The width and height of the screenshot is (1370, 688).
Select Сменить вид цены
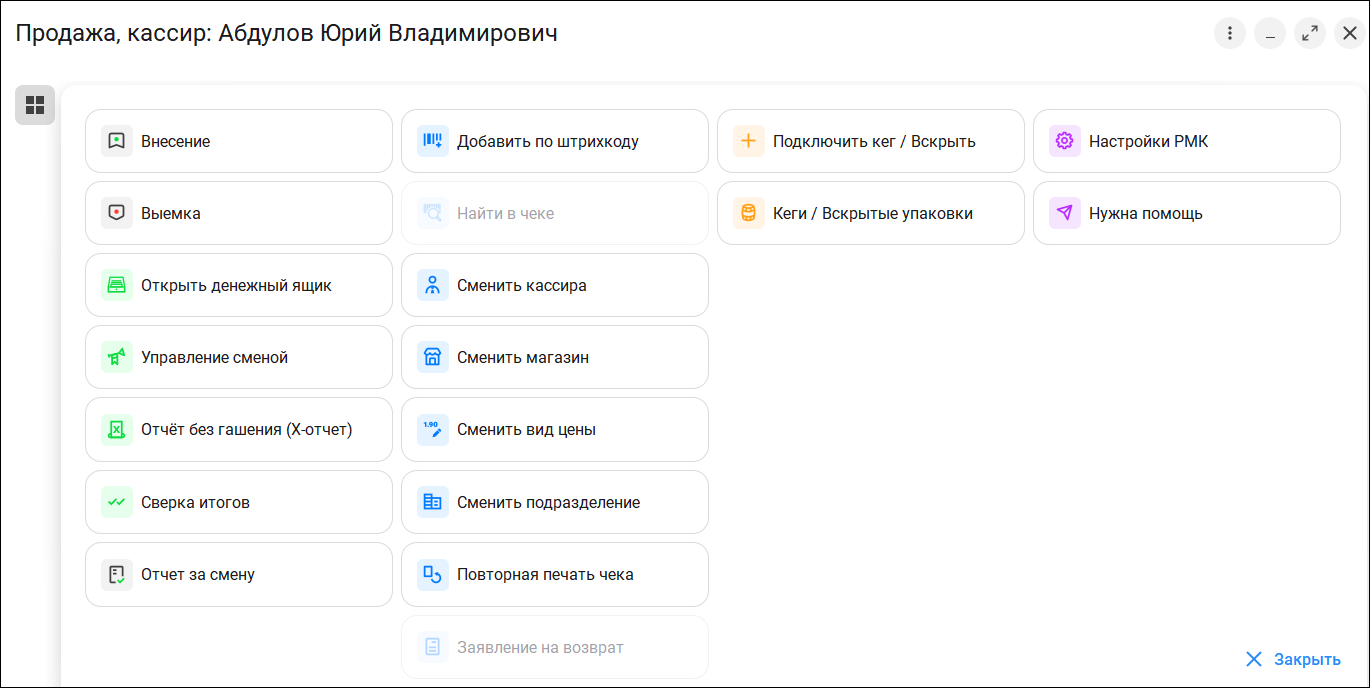point(554,430)
